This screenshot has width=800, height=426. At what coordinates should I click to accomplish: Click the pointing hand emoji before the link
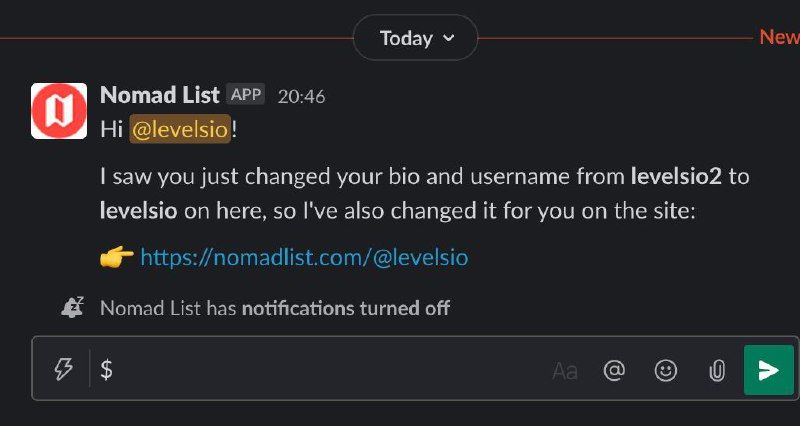117,258
